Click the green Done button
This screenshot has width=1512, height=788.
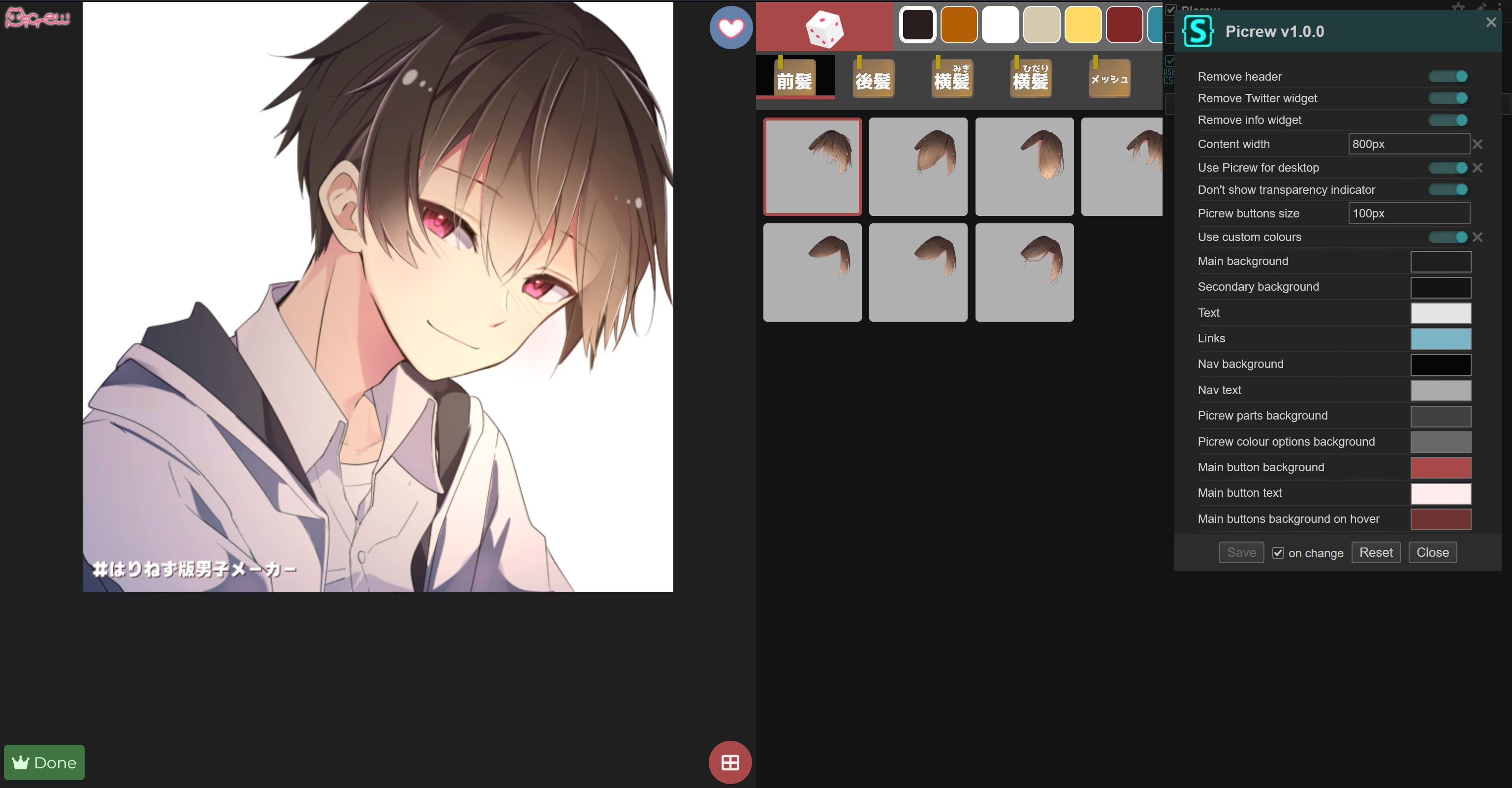(44, 762)
